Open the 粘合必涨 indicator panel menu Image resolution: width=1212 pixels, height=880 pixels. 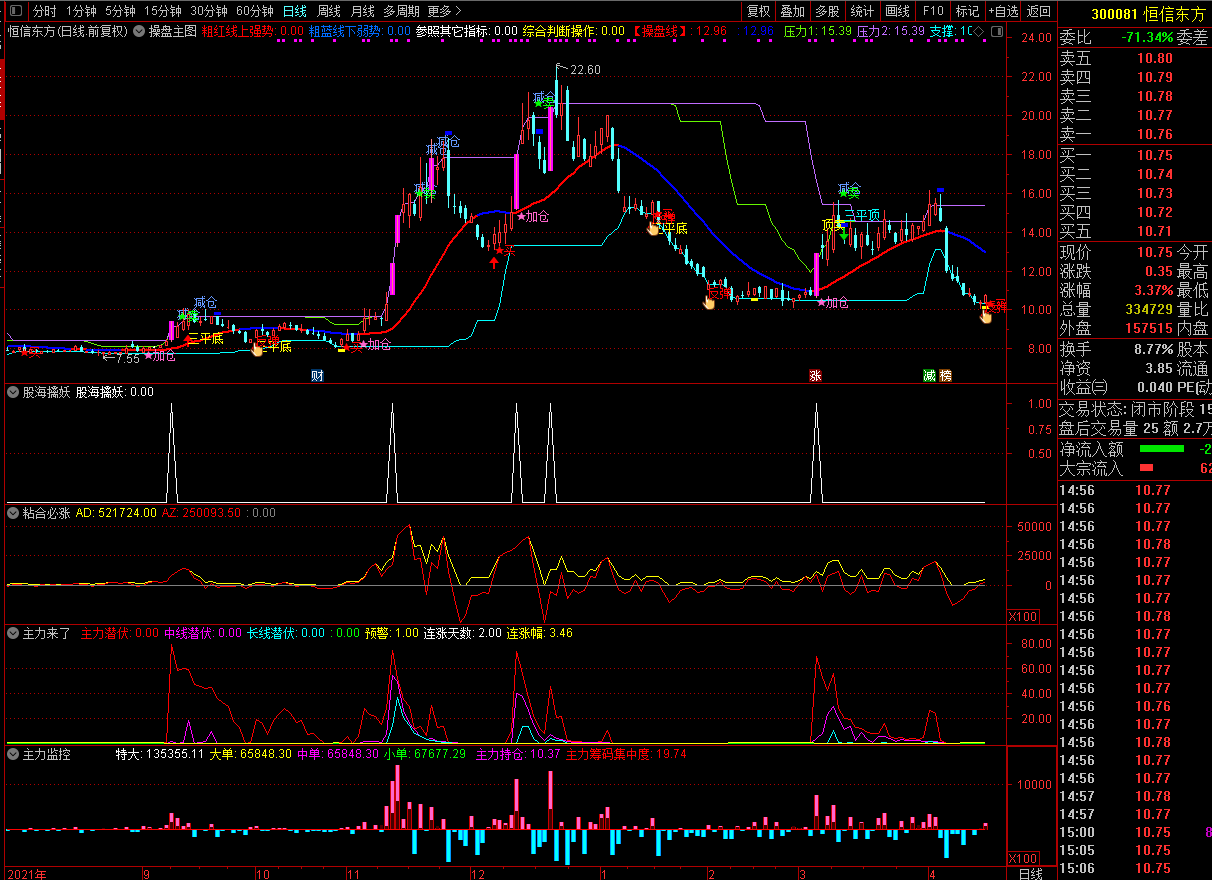click(13, 513)
